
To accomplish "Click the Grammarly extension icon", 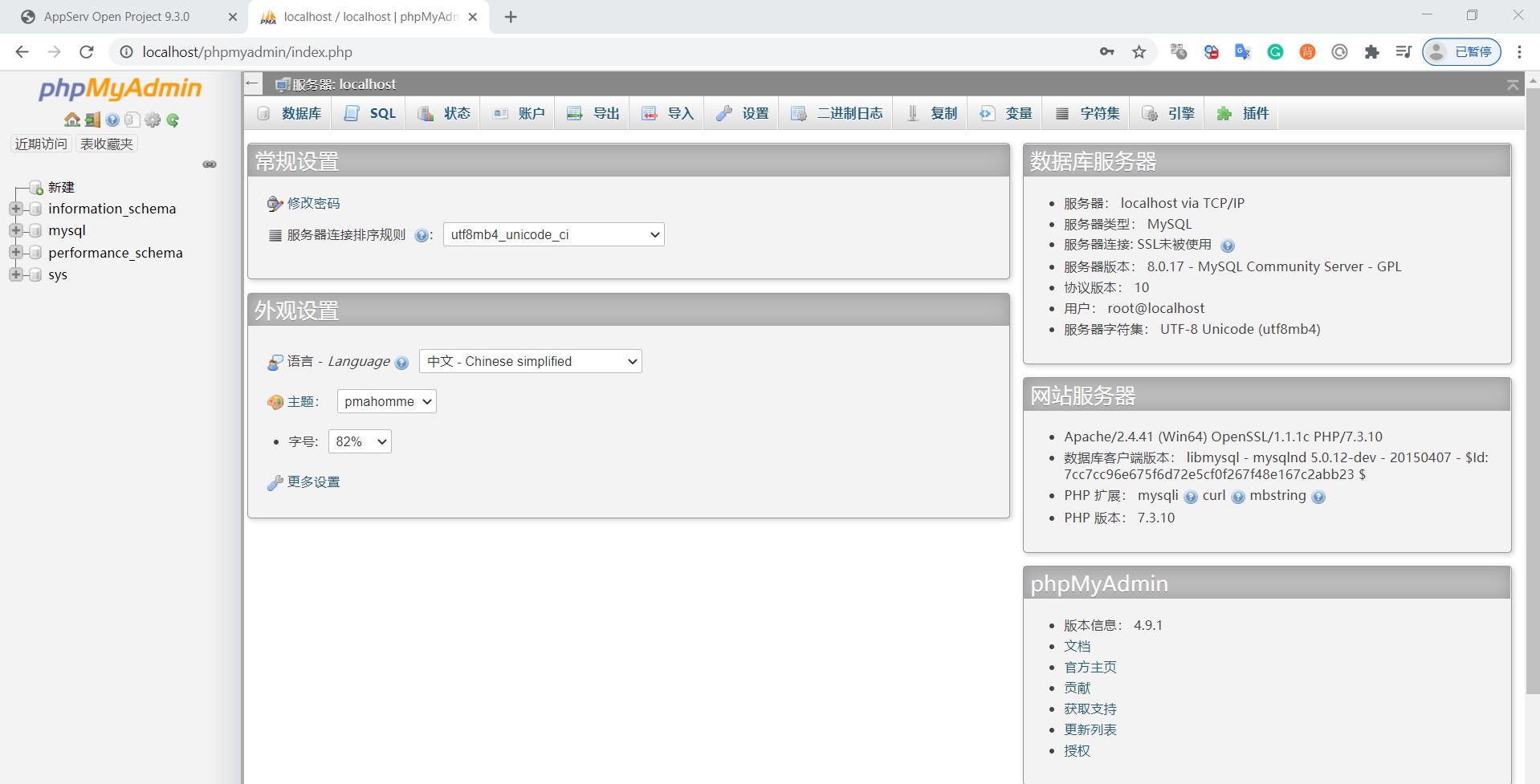I will click(x=1275, y=52).
